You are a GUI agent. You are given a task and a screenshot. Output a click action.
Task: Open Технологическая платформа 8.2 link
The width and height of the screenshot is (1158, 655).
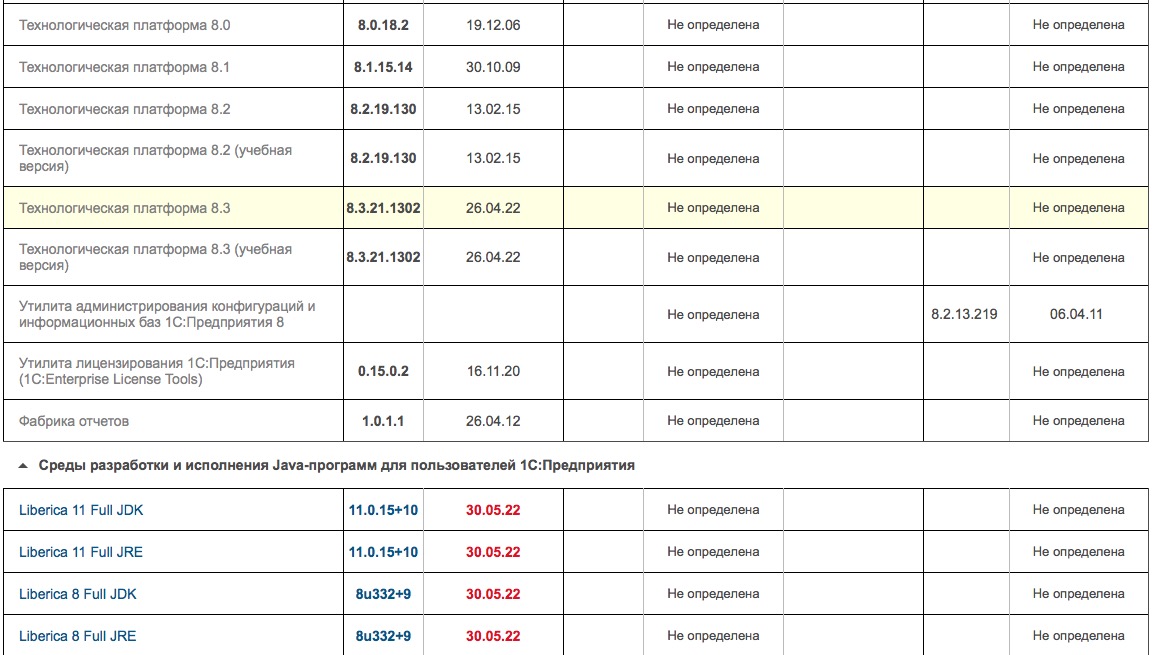point(125,109)
